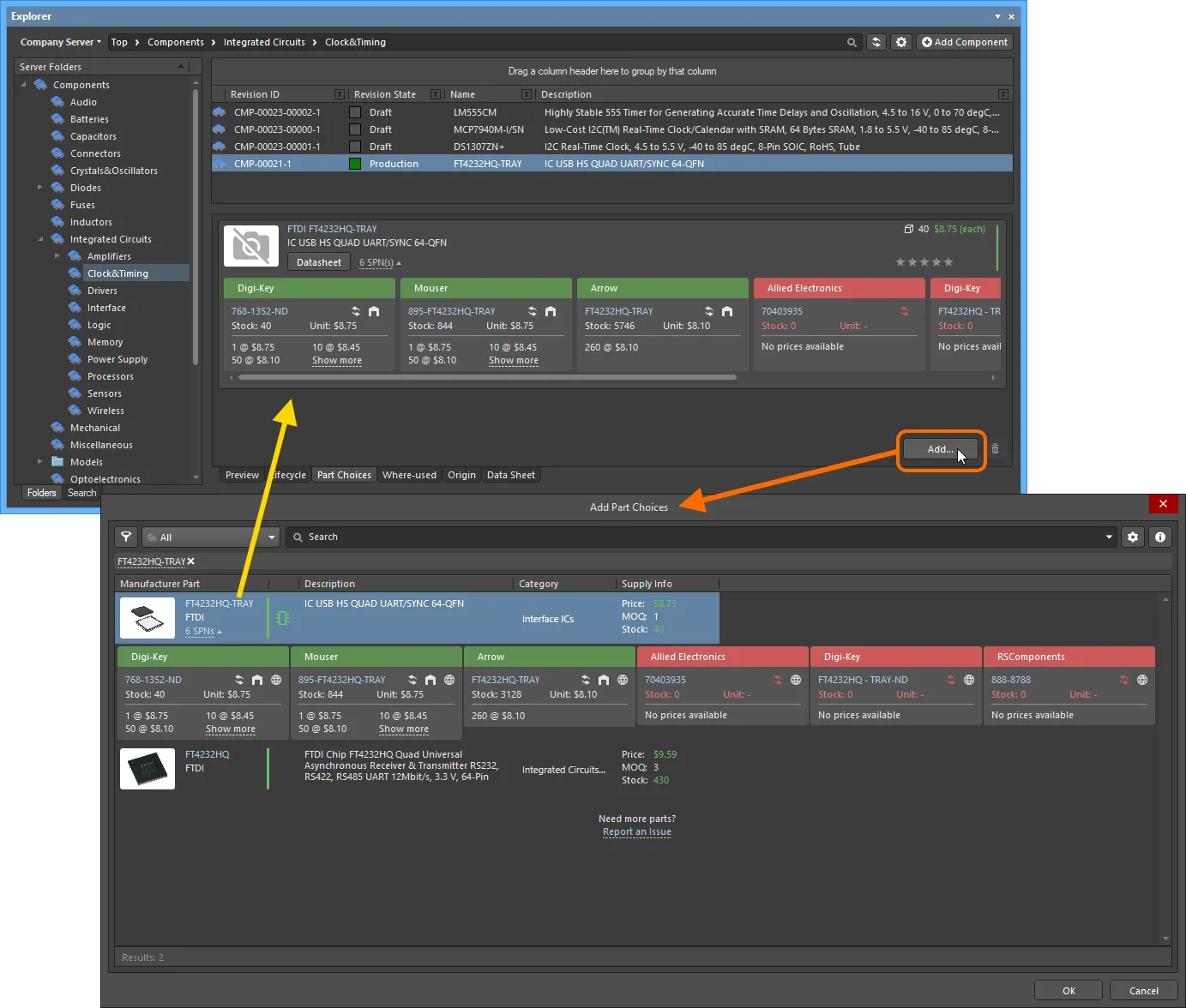Select the Clock&Timing folder in tree
This screenshot has height=1008, width=1186.
click(117, 273)
